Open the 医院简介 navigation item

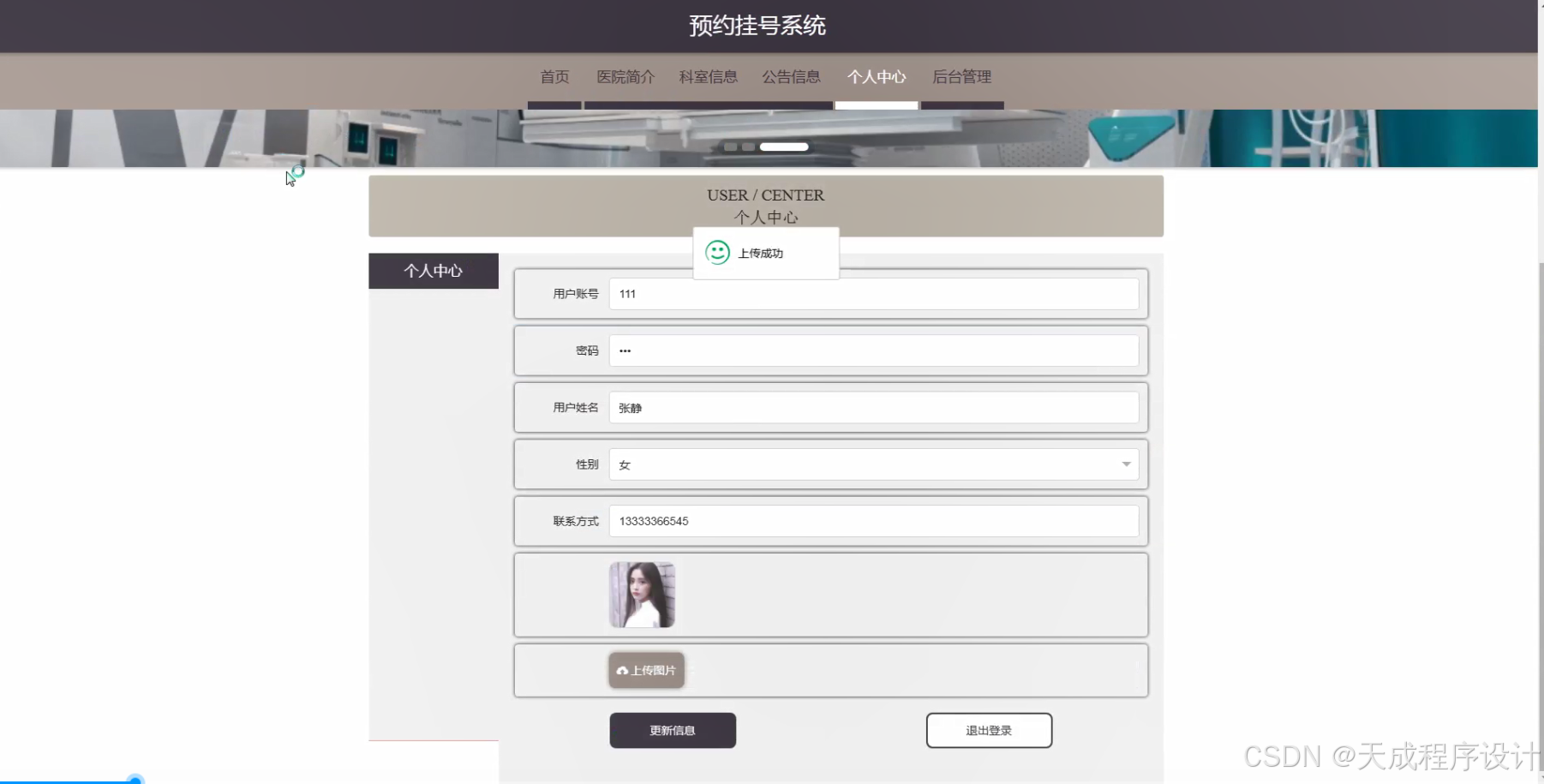pos(625,77)
